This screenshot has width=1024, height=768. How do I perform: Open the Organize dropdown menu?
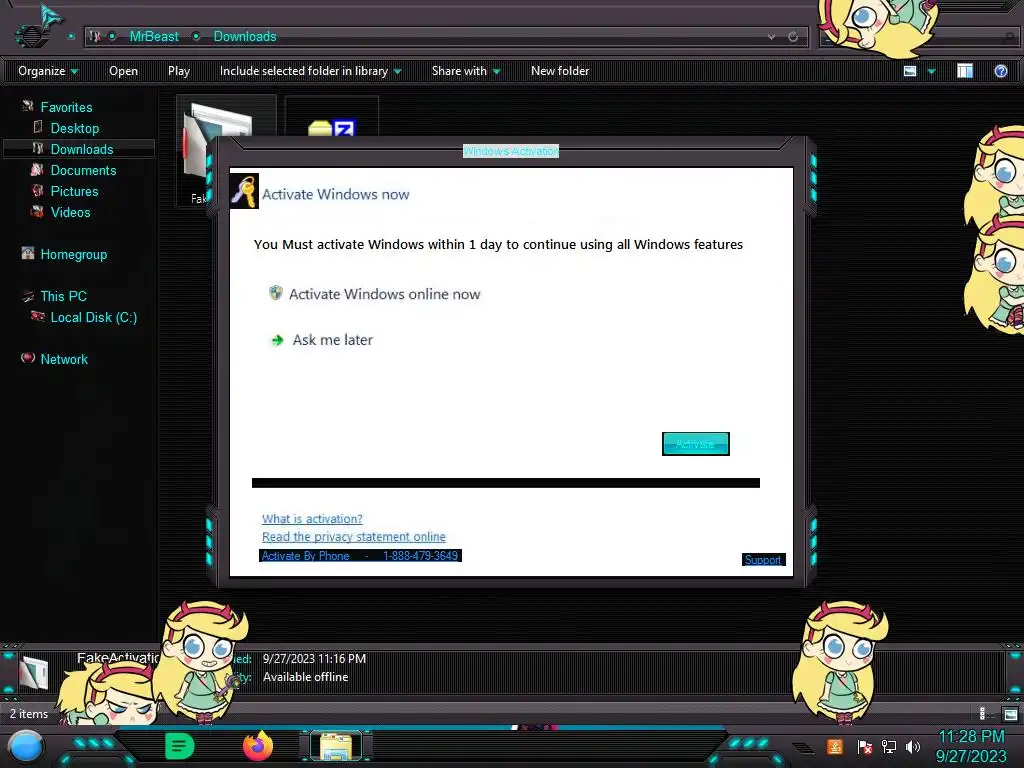click(48, 71)
